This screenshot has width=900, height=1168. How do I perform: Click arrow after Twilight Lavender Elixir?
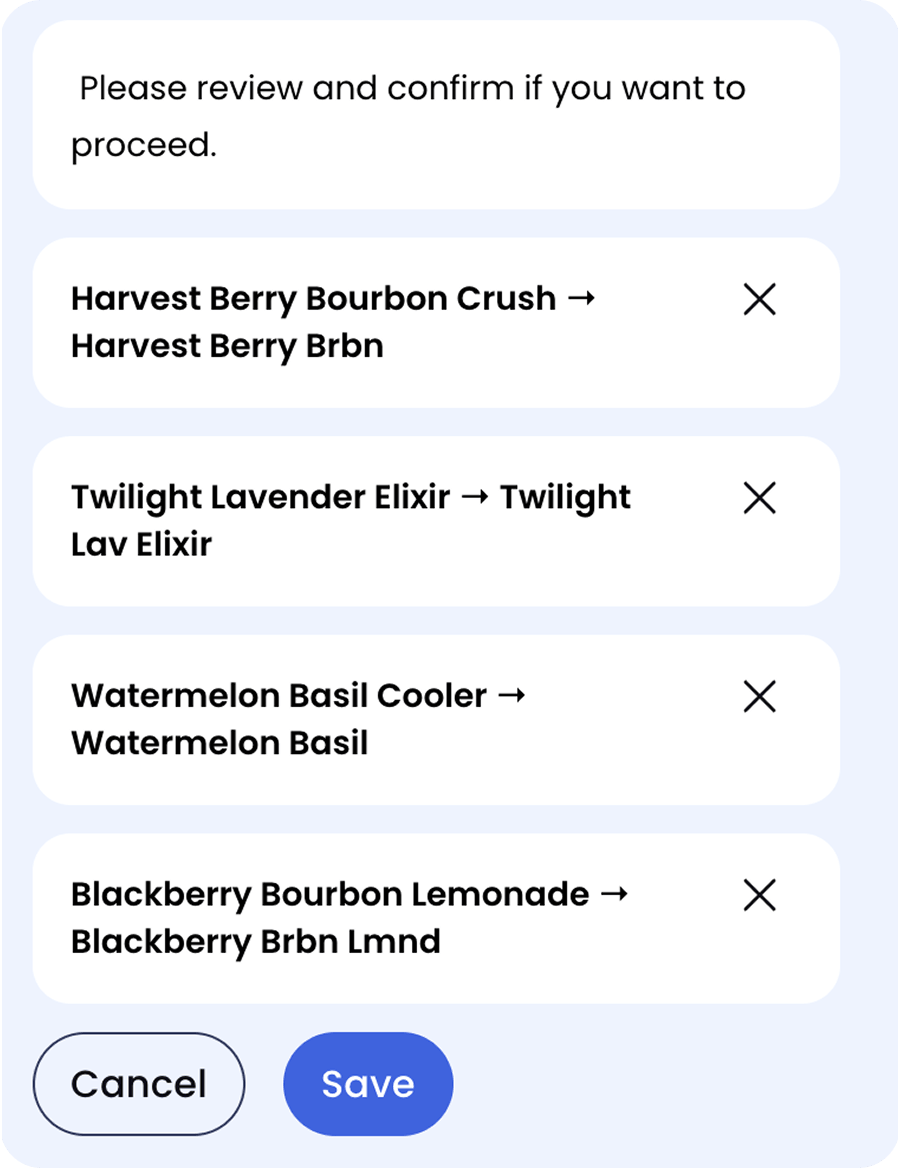[475, 497]
